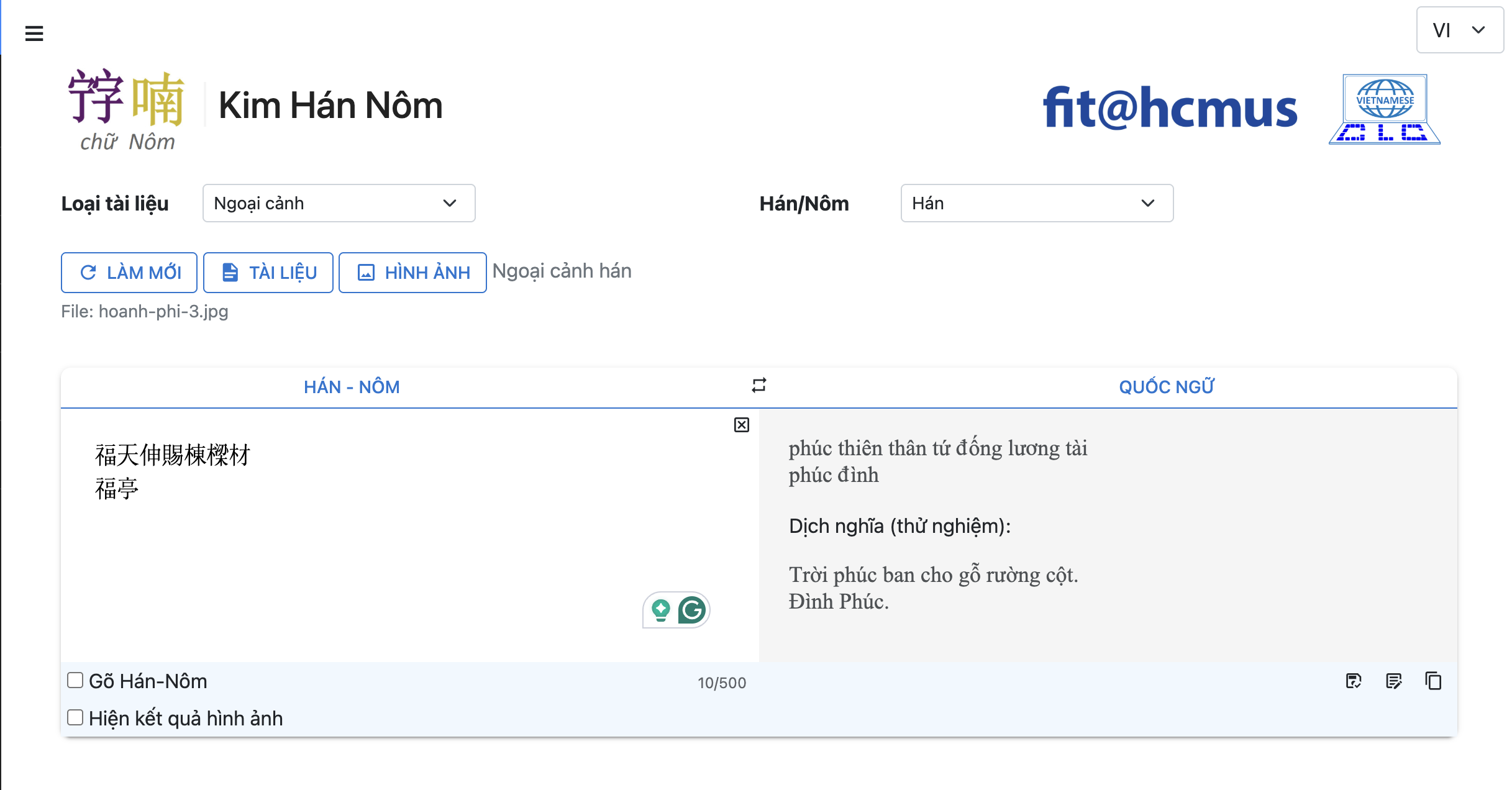Click the edit note pencil icon
1512x790 pixels.
point(1393,681)
